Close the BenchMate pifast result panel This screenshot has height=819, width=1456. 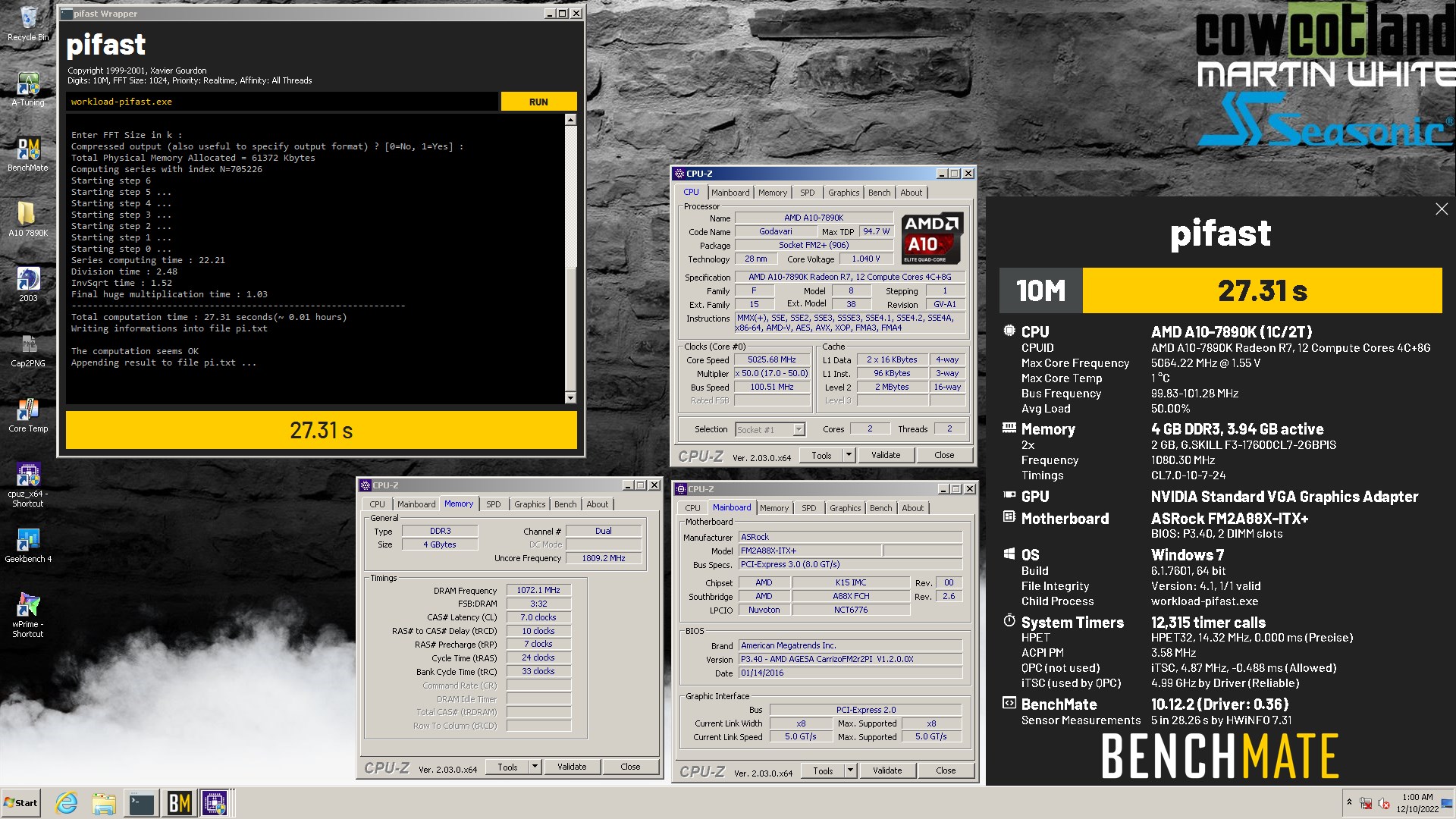pos(1442,209)
